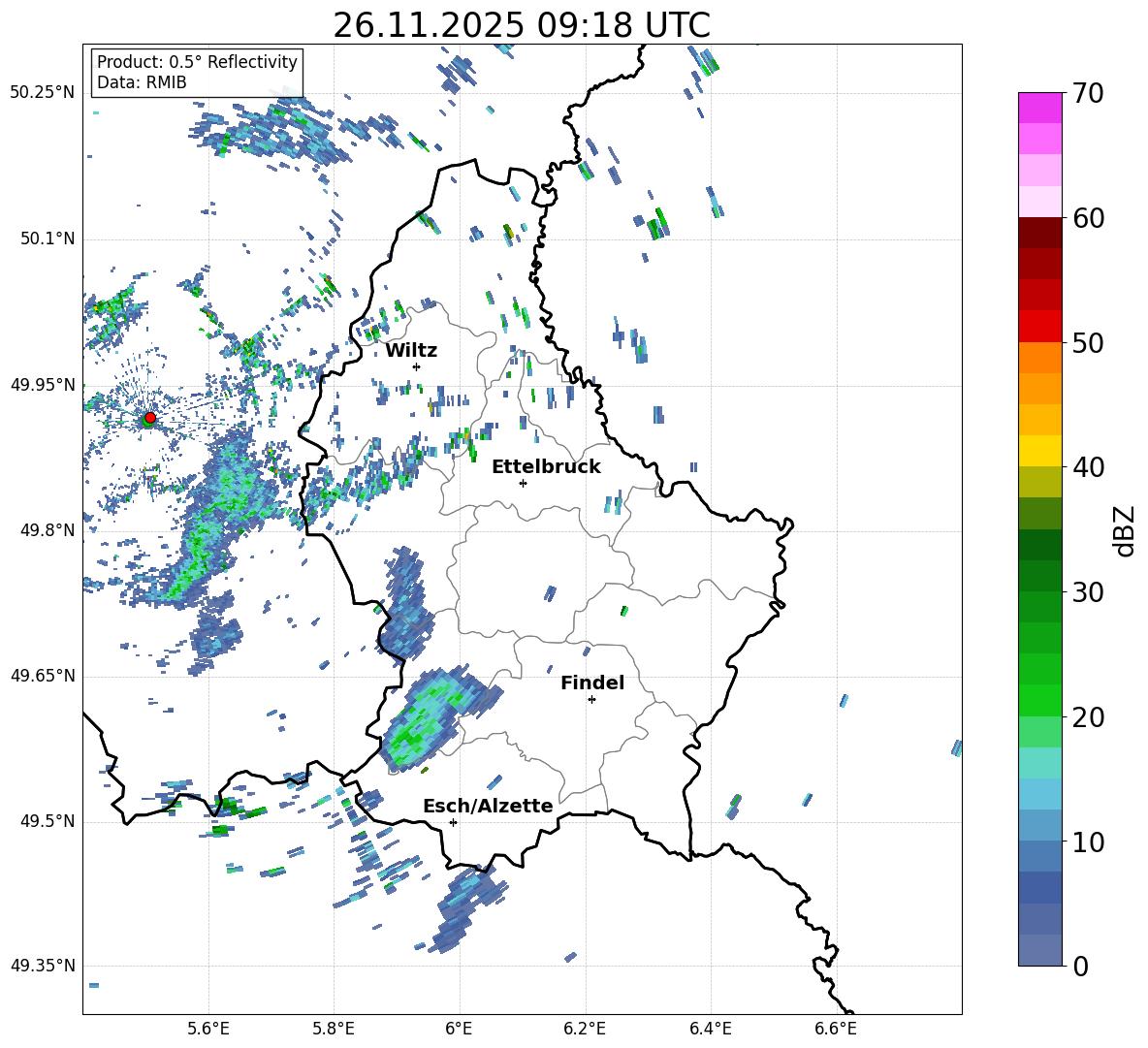The height and width of the screenshot is (1048, 1148).
Task: Pick the yellow swatch just above 40 dBZ
Action: click(1040, 451)
